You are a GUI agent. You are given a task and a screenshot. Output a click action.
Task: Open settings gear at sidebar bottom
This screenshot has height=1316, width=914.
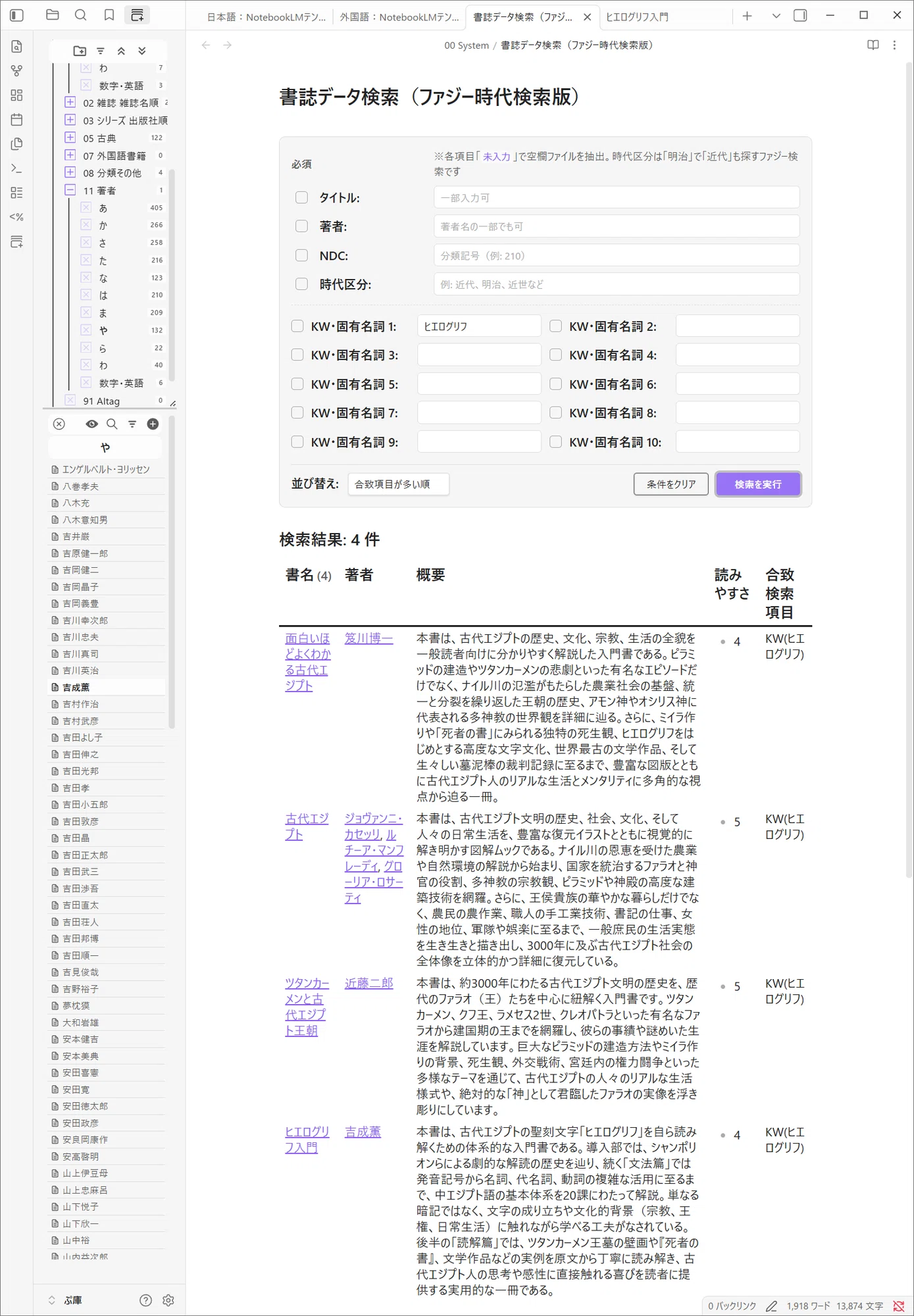[168, 1300]
